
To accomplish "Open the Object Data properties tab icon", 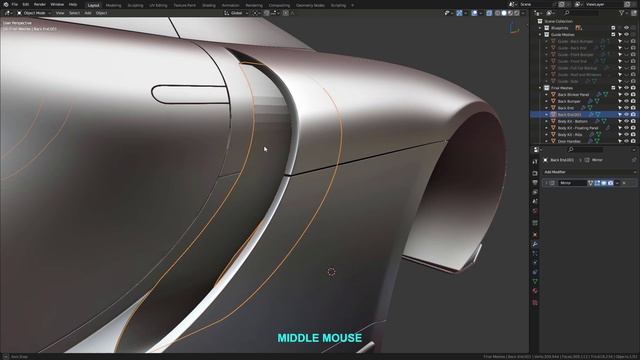I will point(535,282).
